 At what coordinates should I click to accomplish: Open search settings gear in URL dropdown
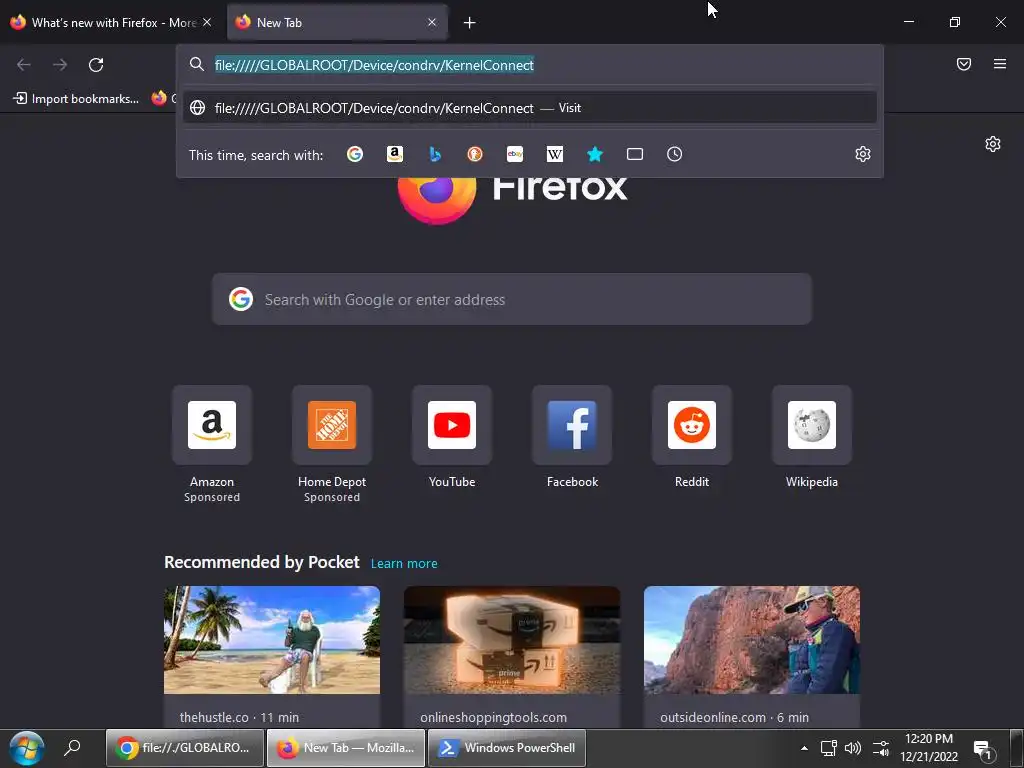point(863,154)
